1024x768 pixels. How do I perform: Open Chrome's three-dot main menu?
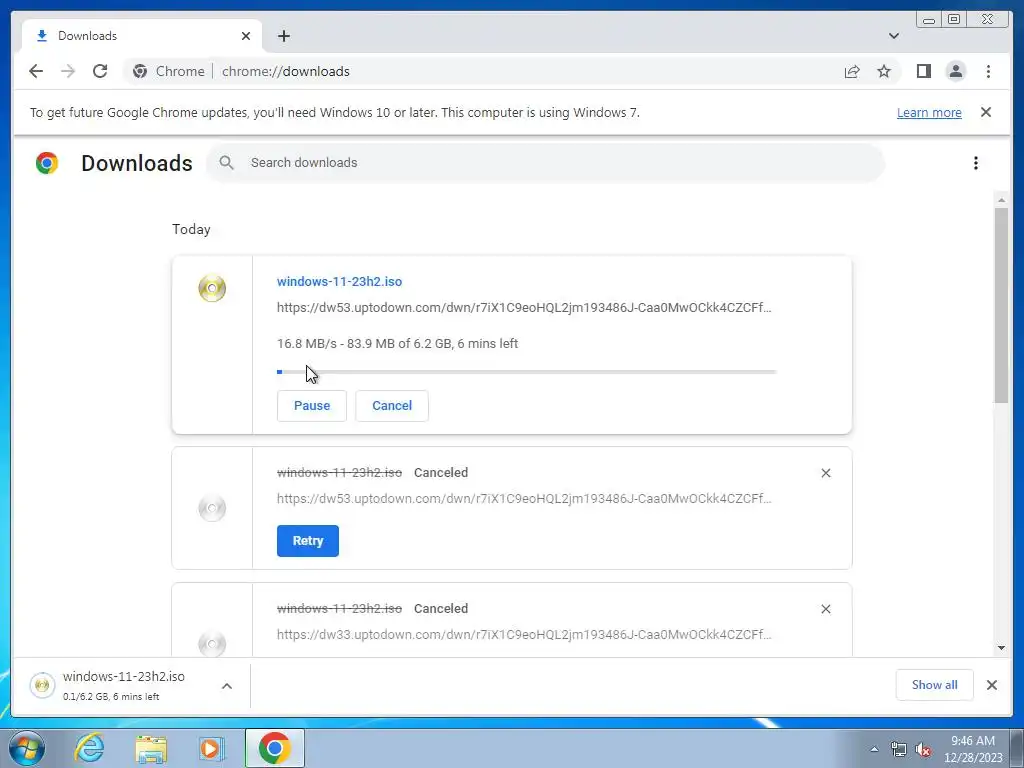coord(988,71)
